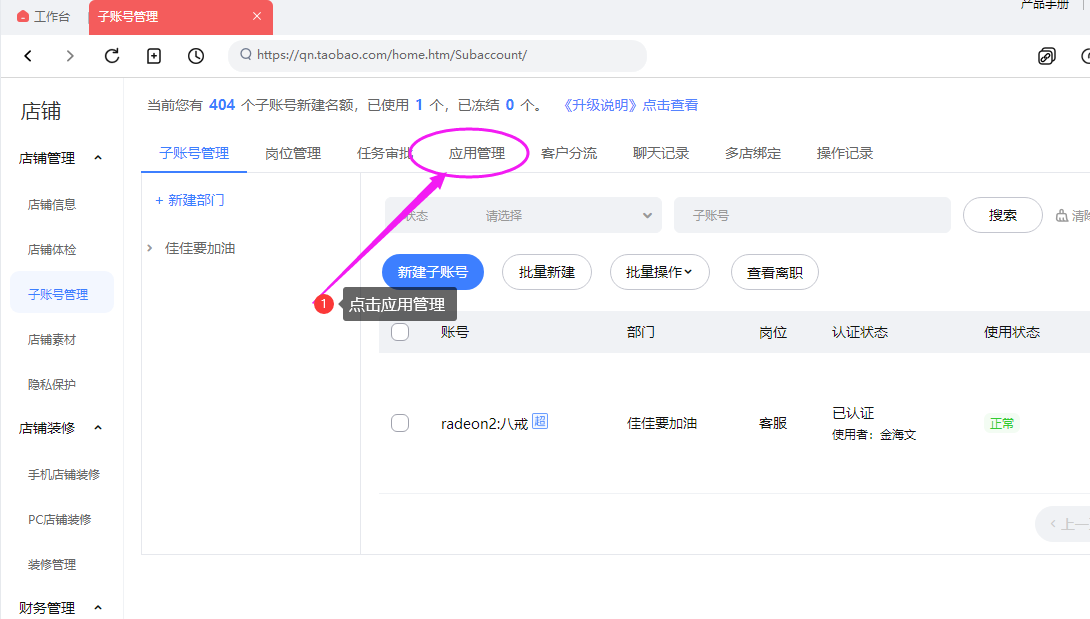This screenshot has width=1090, height=619.
Task: Click the magnifier icon inside the address bar
Action: pyautogui.click(x=245, y=56)
